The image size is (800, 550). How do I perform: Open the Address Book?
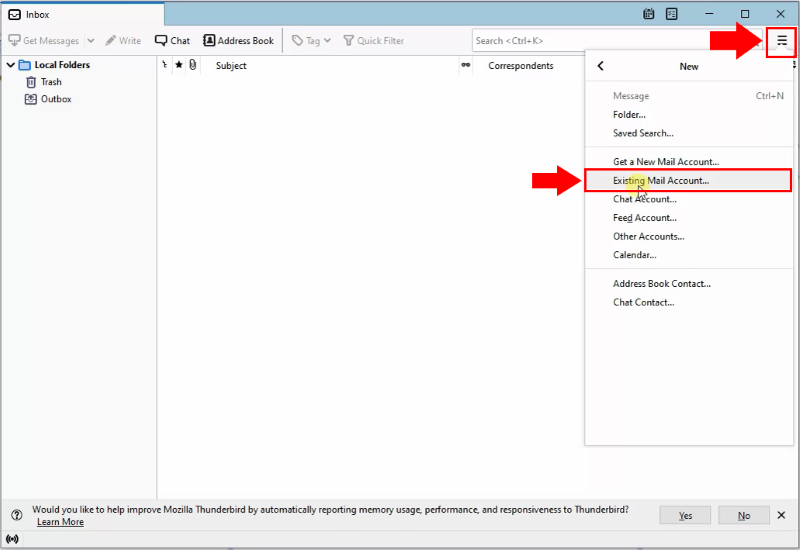(238, 40)
